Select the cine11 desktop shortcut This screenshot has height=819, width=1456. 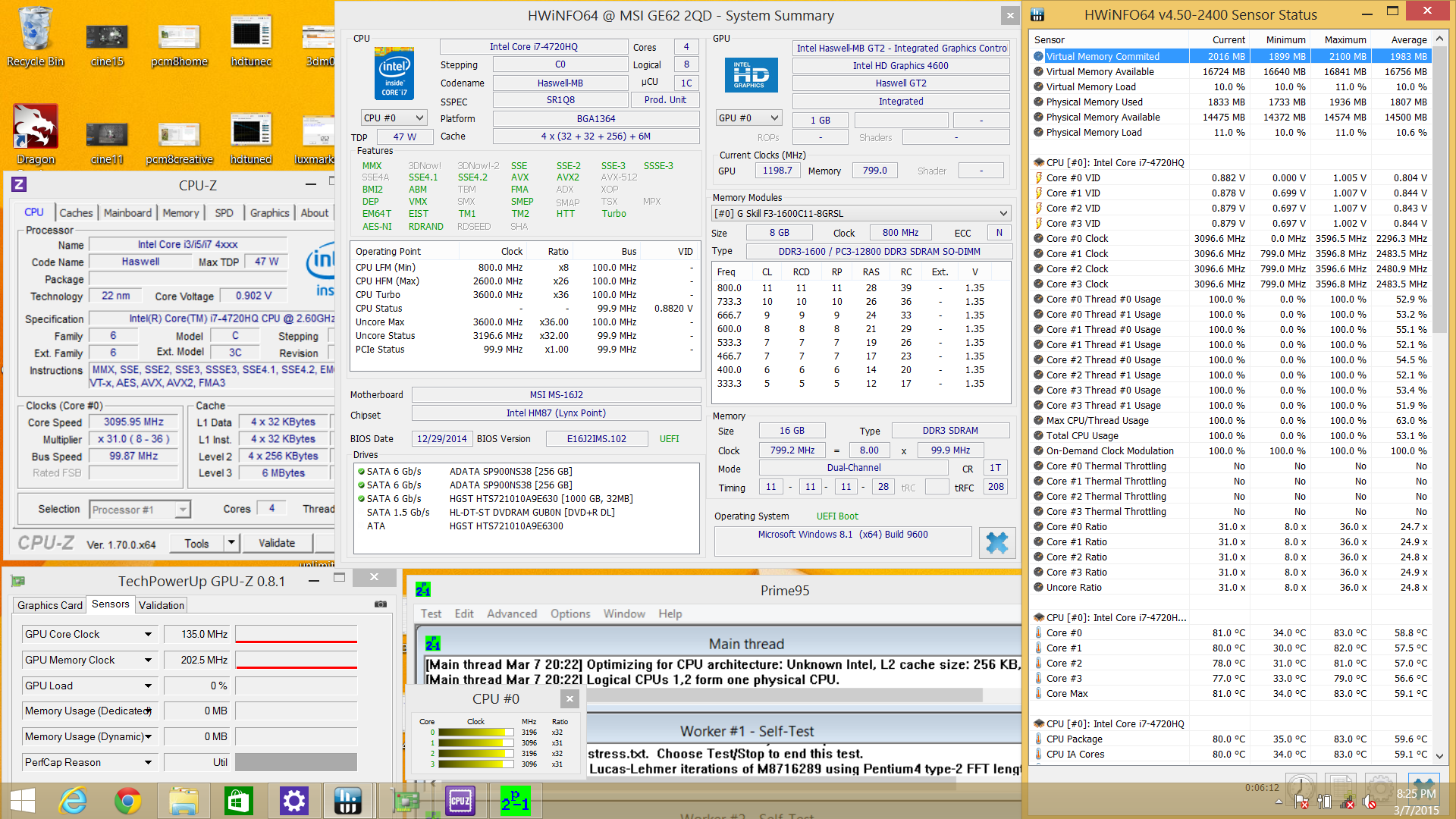click(x=107, y=142)
